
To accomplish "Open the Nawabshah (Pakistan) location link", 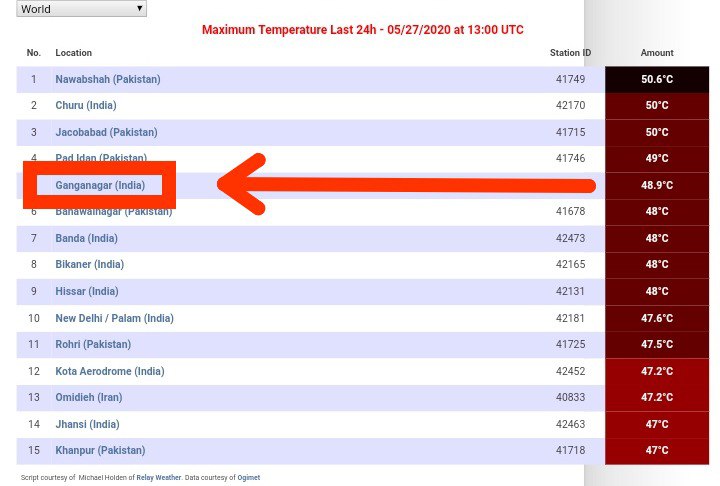I will [108, 79].
